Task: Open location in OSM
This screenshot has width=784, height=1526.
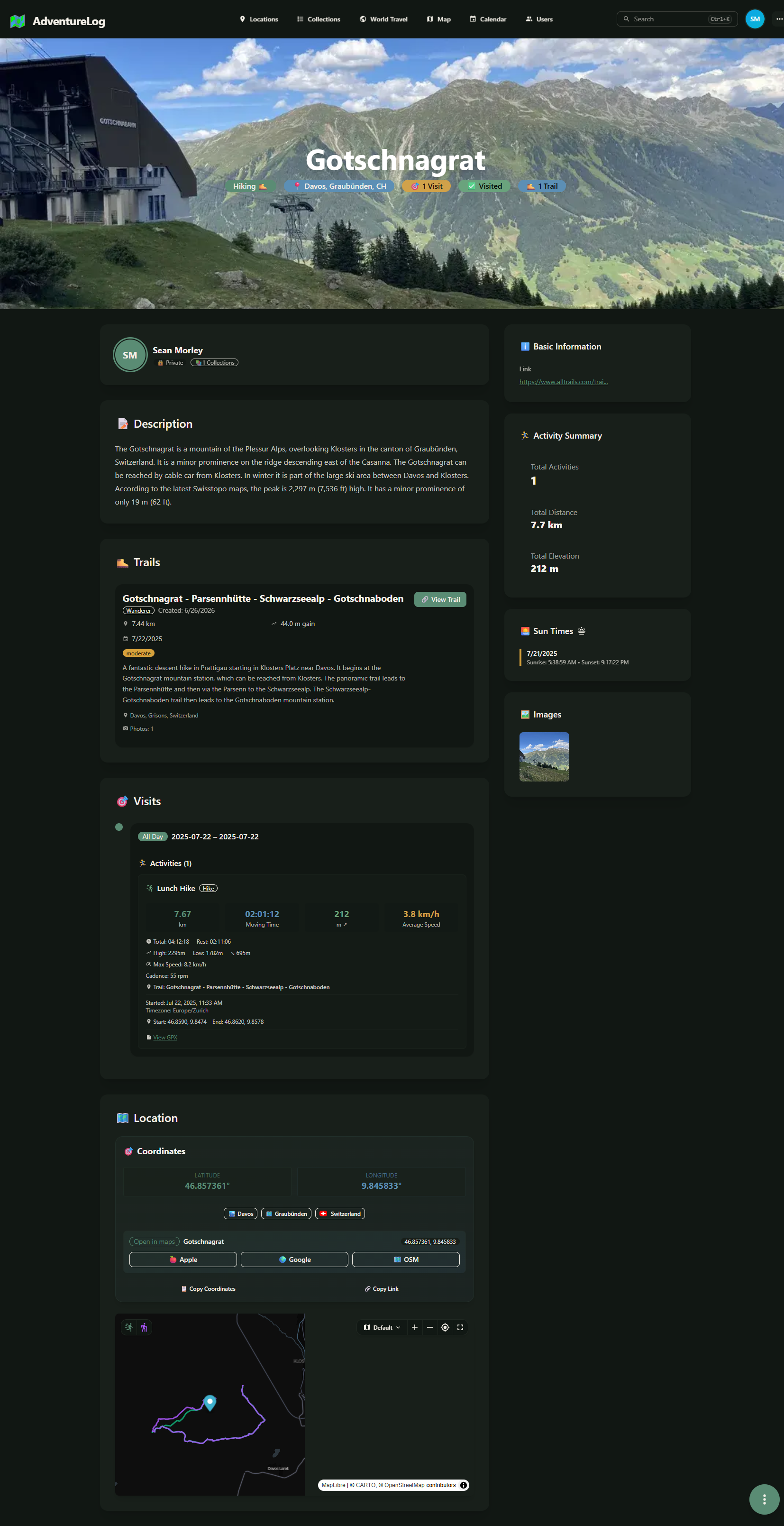Action: (406, 1259)
